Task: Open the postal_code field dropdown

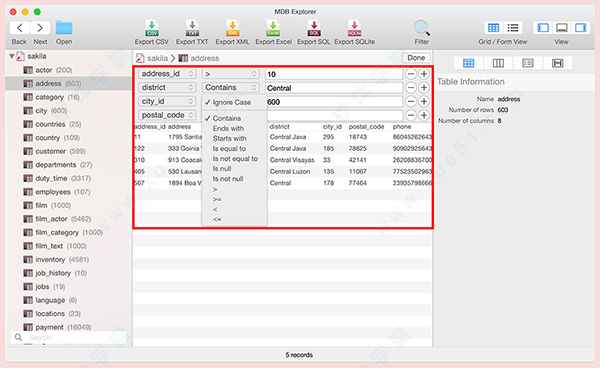Action: coord(167,115)
